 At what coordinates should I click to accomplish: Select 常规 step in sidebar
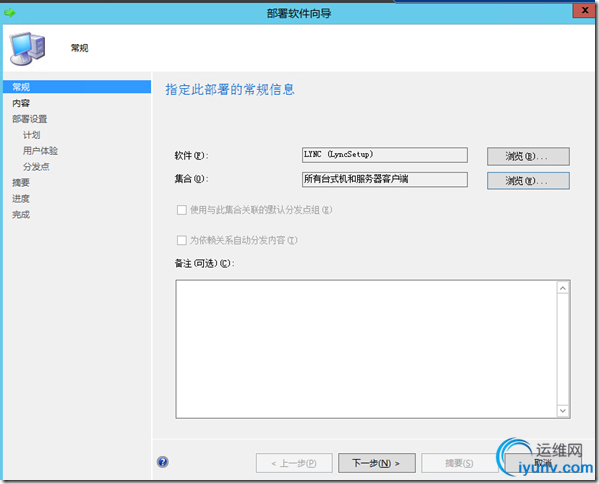pyautogui.click(x=77, y=87)
